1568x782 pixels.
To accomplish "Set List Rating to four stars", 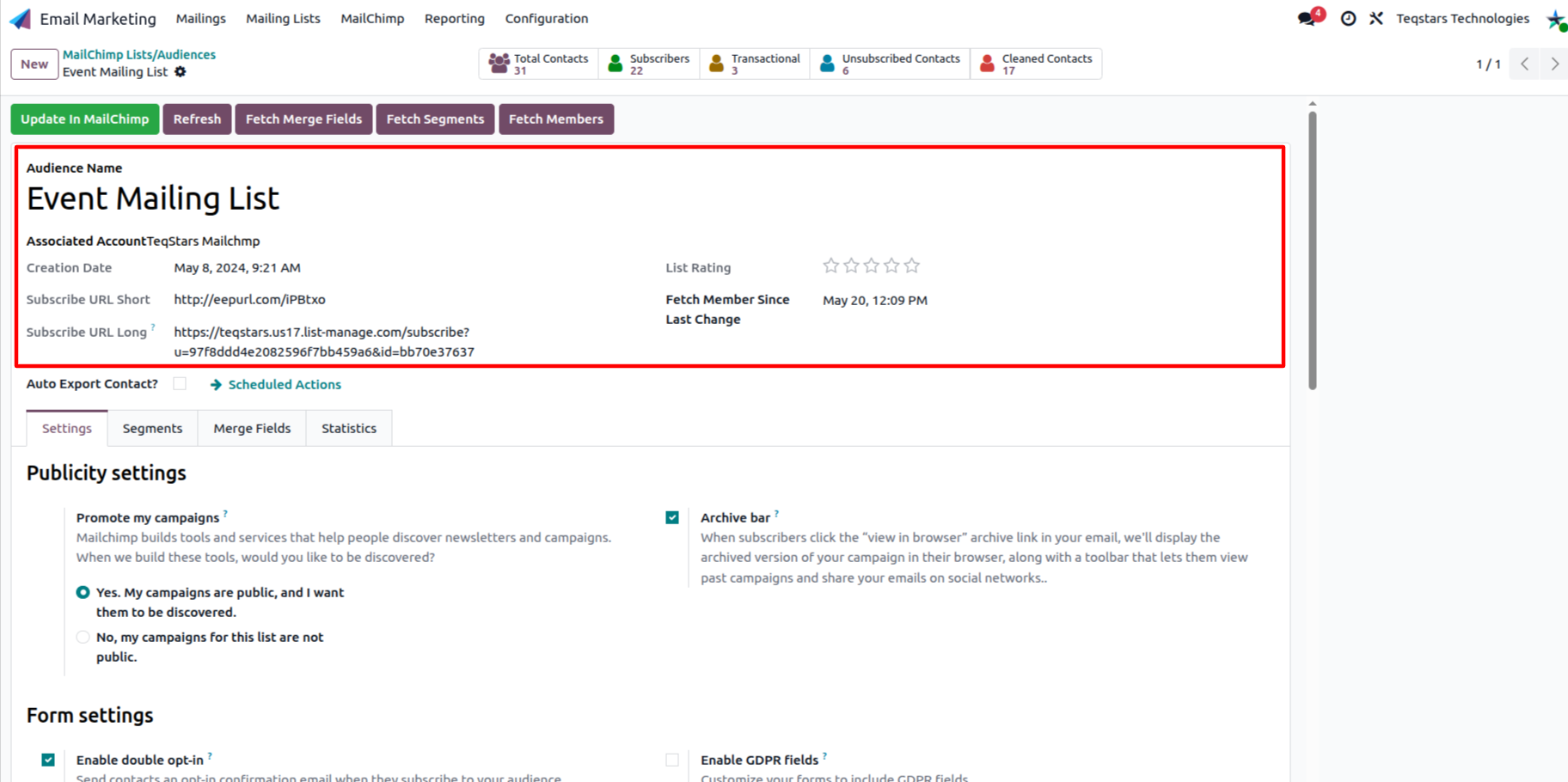I will (x=891, y=266).
